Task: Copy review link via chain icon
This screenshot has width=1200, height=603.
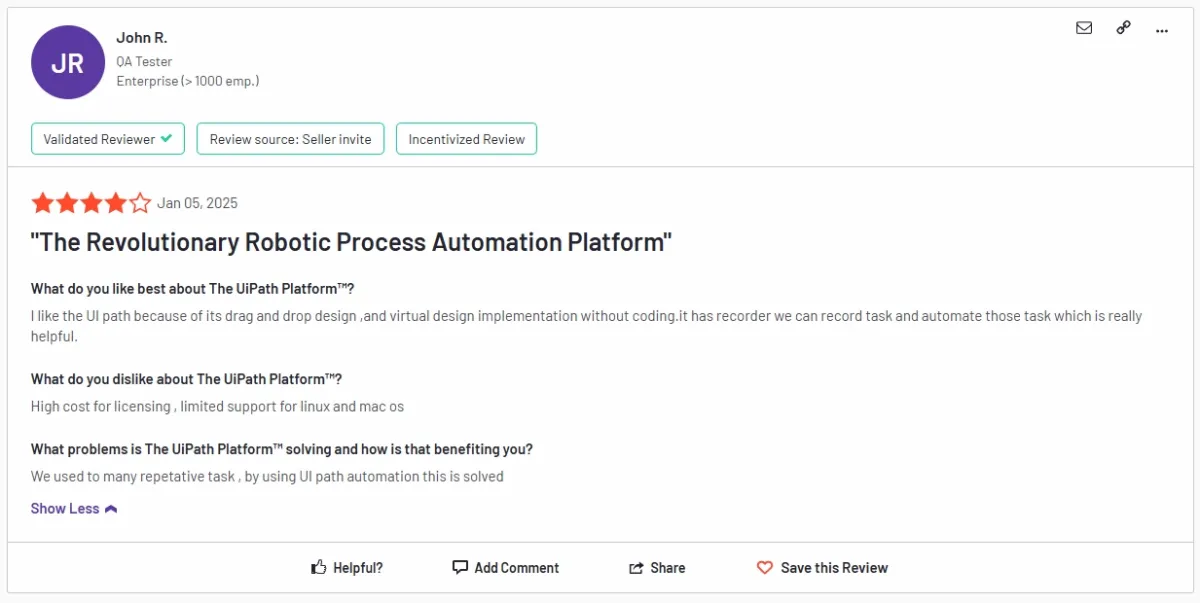Action: pos(1123,28)
